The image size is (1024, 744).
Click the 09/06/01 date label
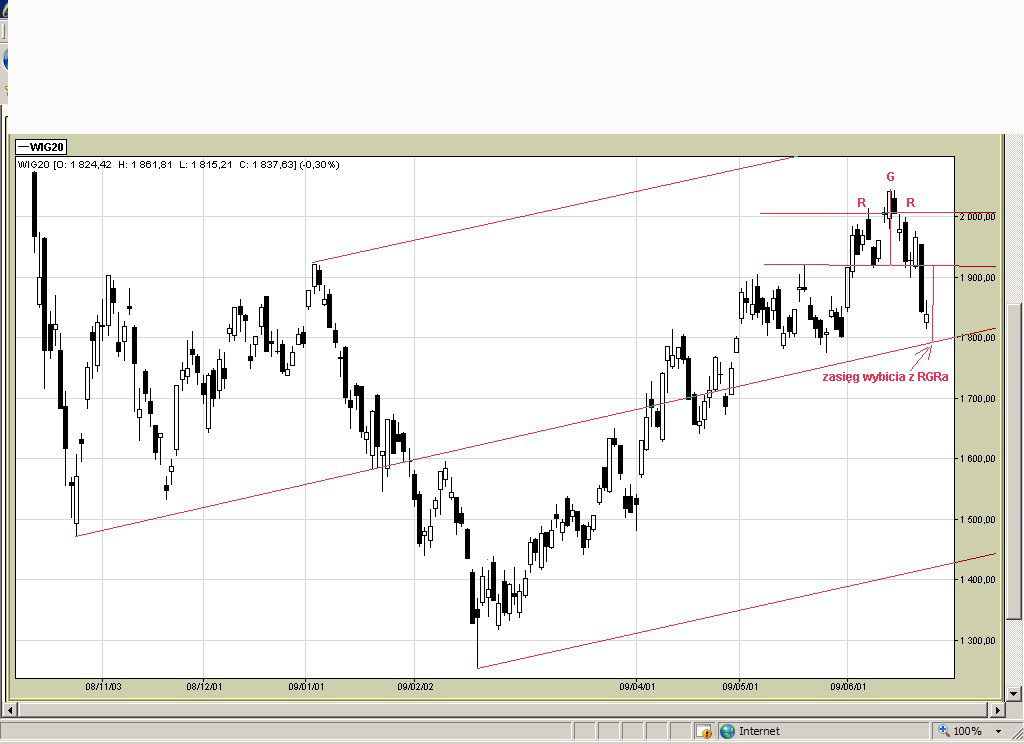[x=848, y=687]
